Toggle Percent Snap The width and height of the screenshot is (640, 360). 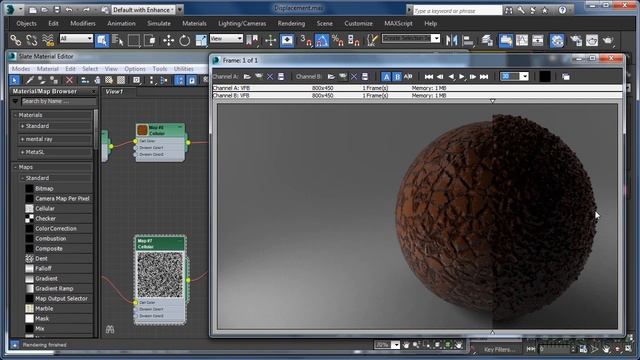coord(338,40)
